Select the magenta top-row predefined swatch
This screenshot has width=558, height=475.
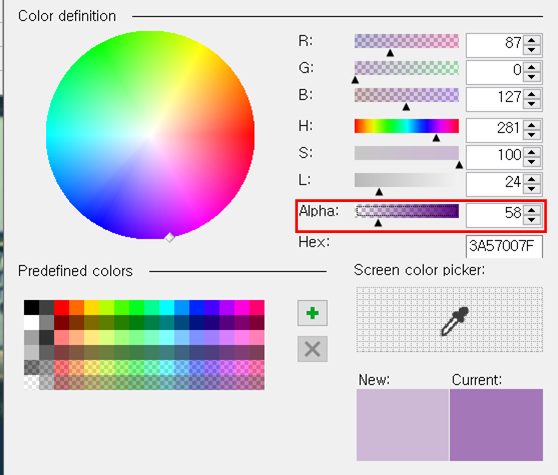tap(242, 307)
